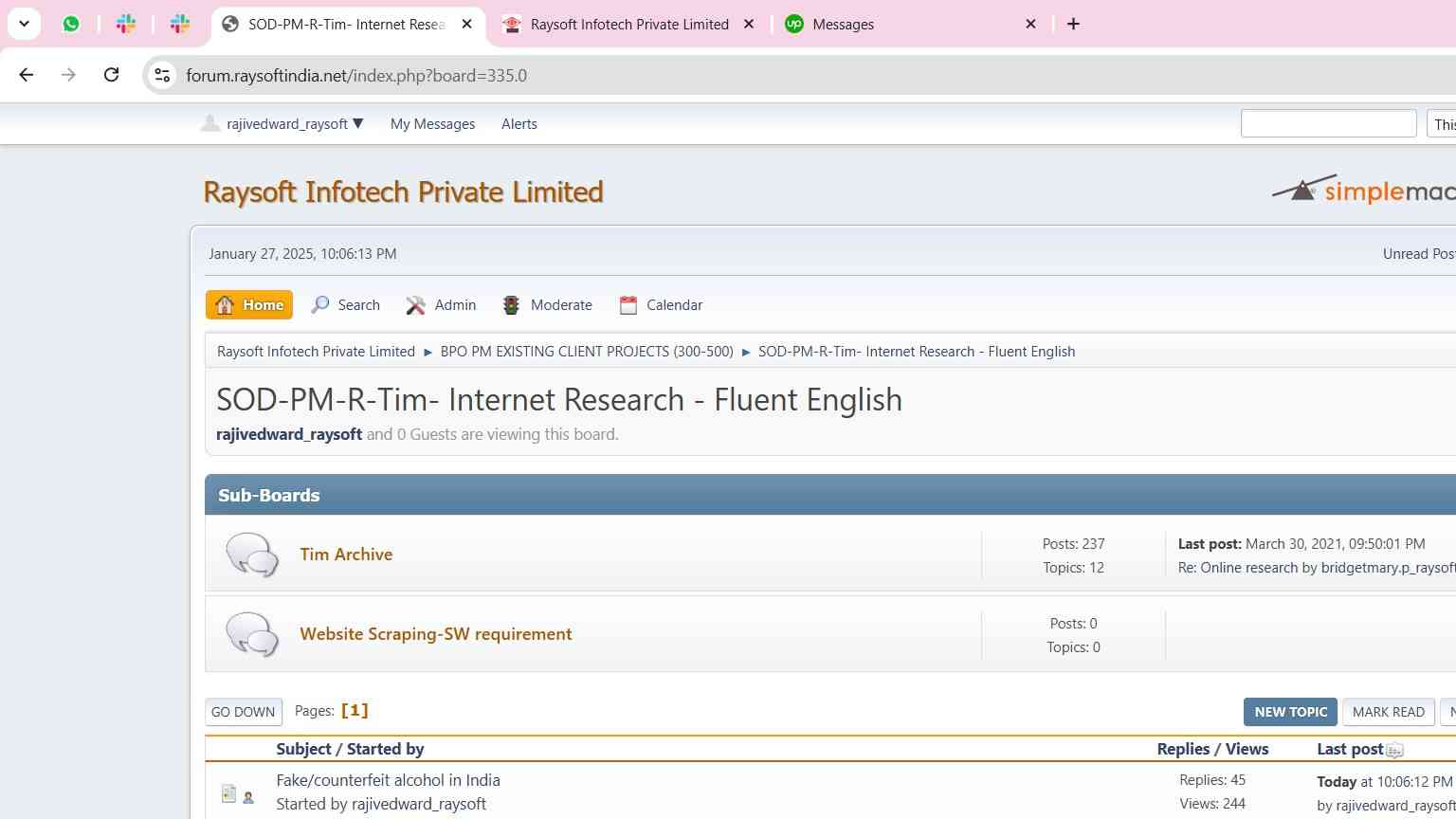Click the Last post sort direction icon

1394,751
